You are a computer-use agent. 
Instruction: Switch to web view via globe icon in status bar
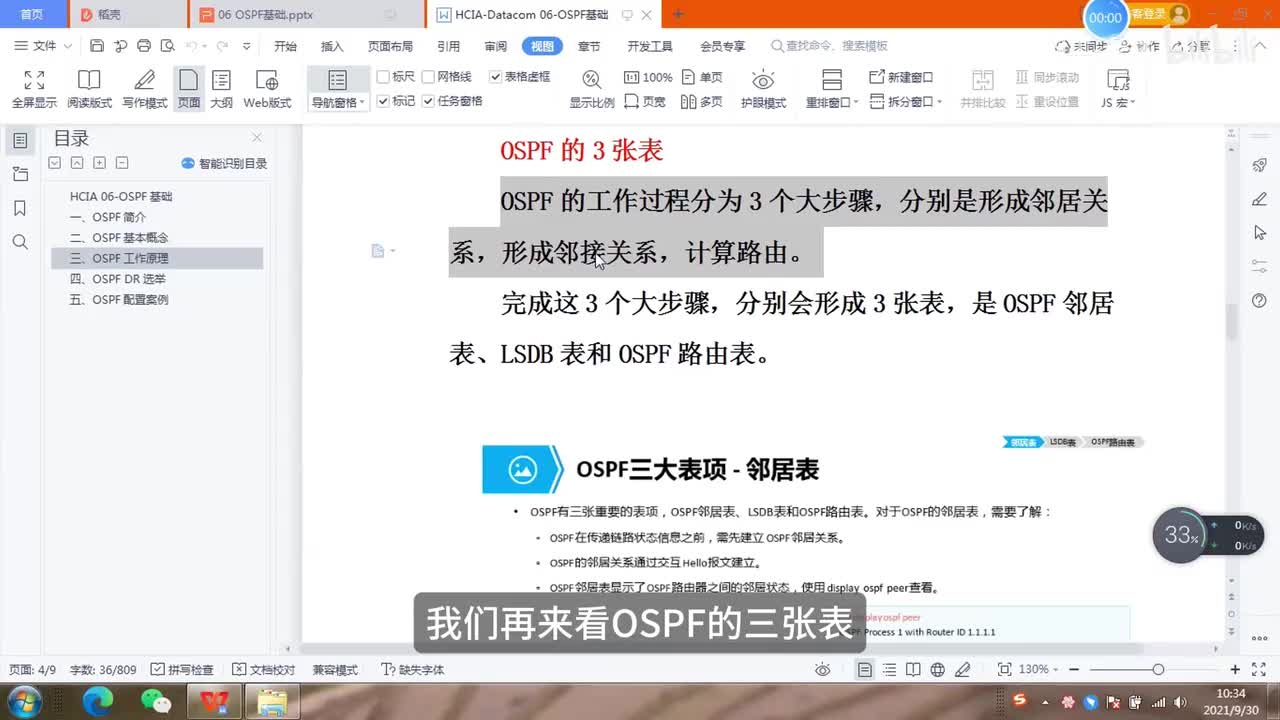(x=937, y=669)
